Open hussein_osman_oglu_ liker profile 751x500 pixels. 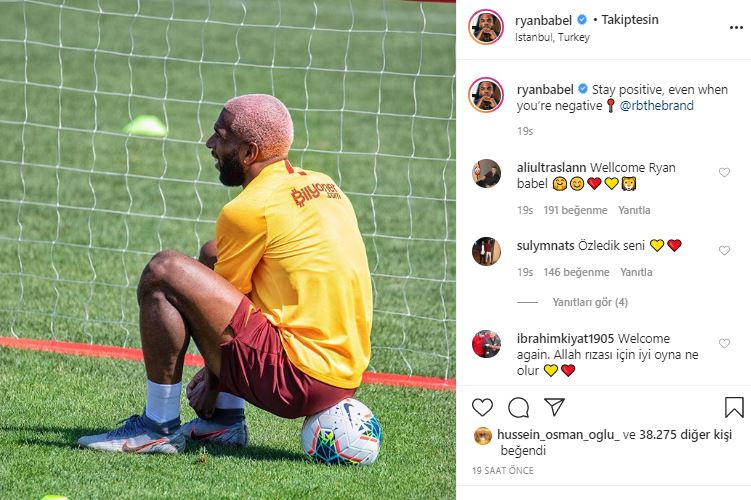558,435
